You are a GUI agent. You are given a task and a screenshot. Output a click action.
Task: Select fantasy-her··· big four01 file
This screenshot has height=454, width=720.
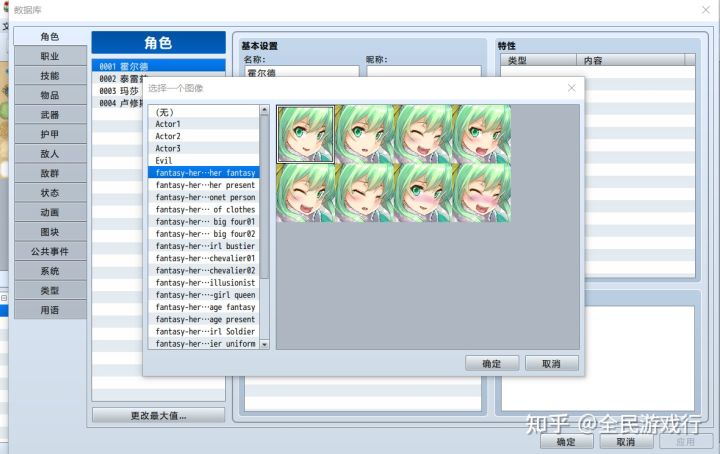tap(204, 221)
